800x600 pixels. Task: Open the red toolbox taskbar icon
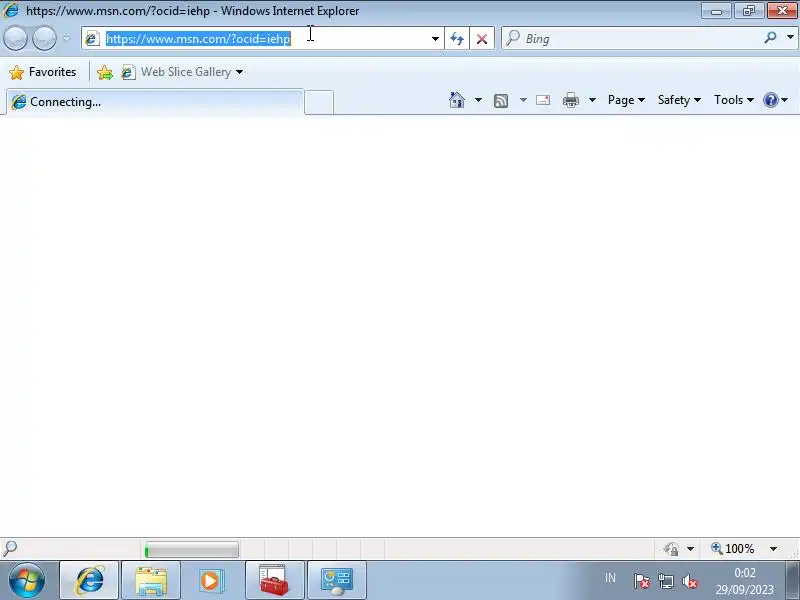tap(274, 580)
